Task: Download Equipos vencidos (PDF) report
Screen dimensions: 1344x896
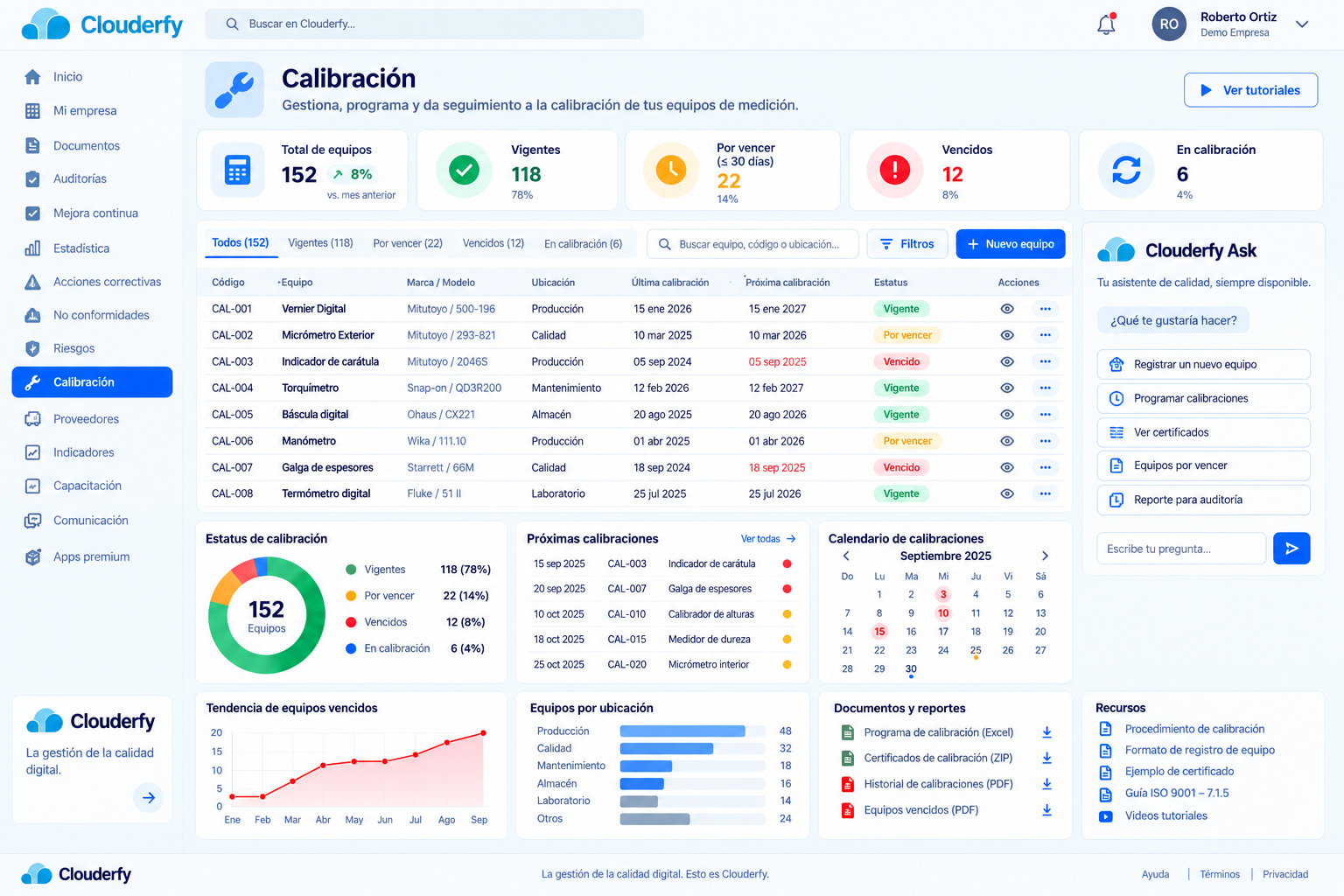Action: tap(1046, 810)
